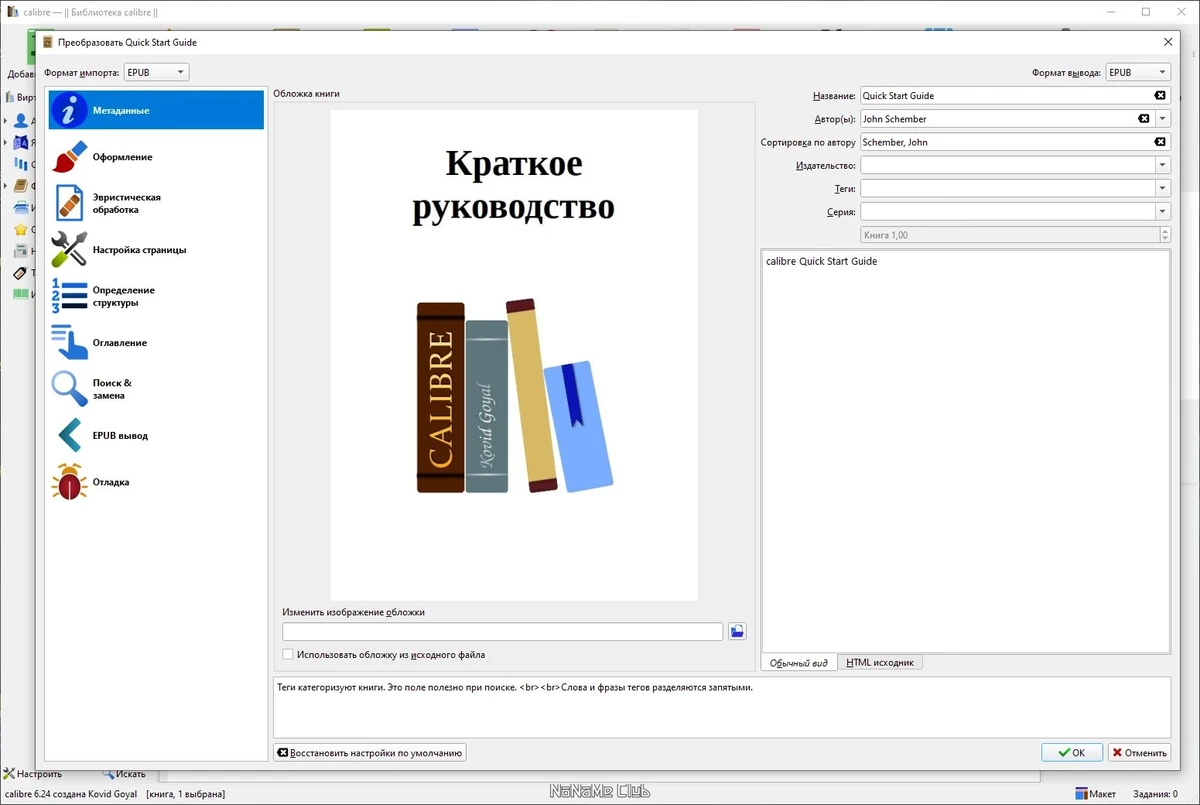Open the EPUB вывод section icon
This screenshot has width=1200, height=805.
click(70, 435)
